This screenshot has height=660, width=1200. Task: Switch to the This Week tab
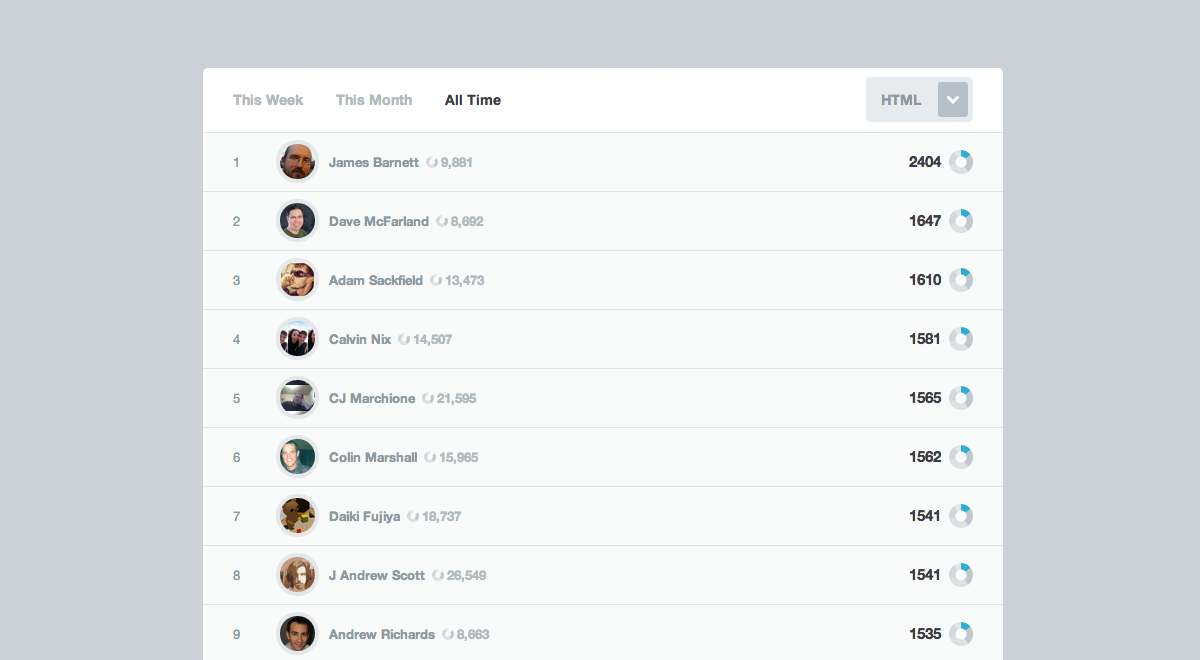[268, 100]
